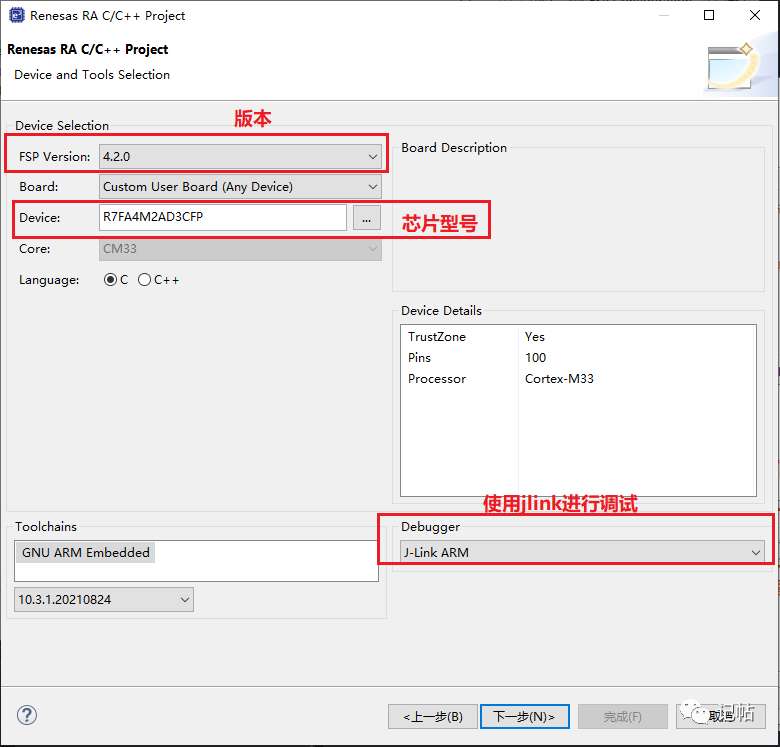Screen dimensions: 780x747
Task: Click the Device field R7FA4M2AD3CFP
Action: [x=223, y=217]
